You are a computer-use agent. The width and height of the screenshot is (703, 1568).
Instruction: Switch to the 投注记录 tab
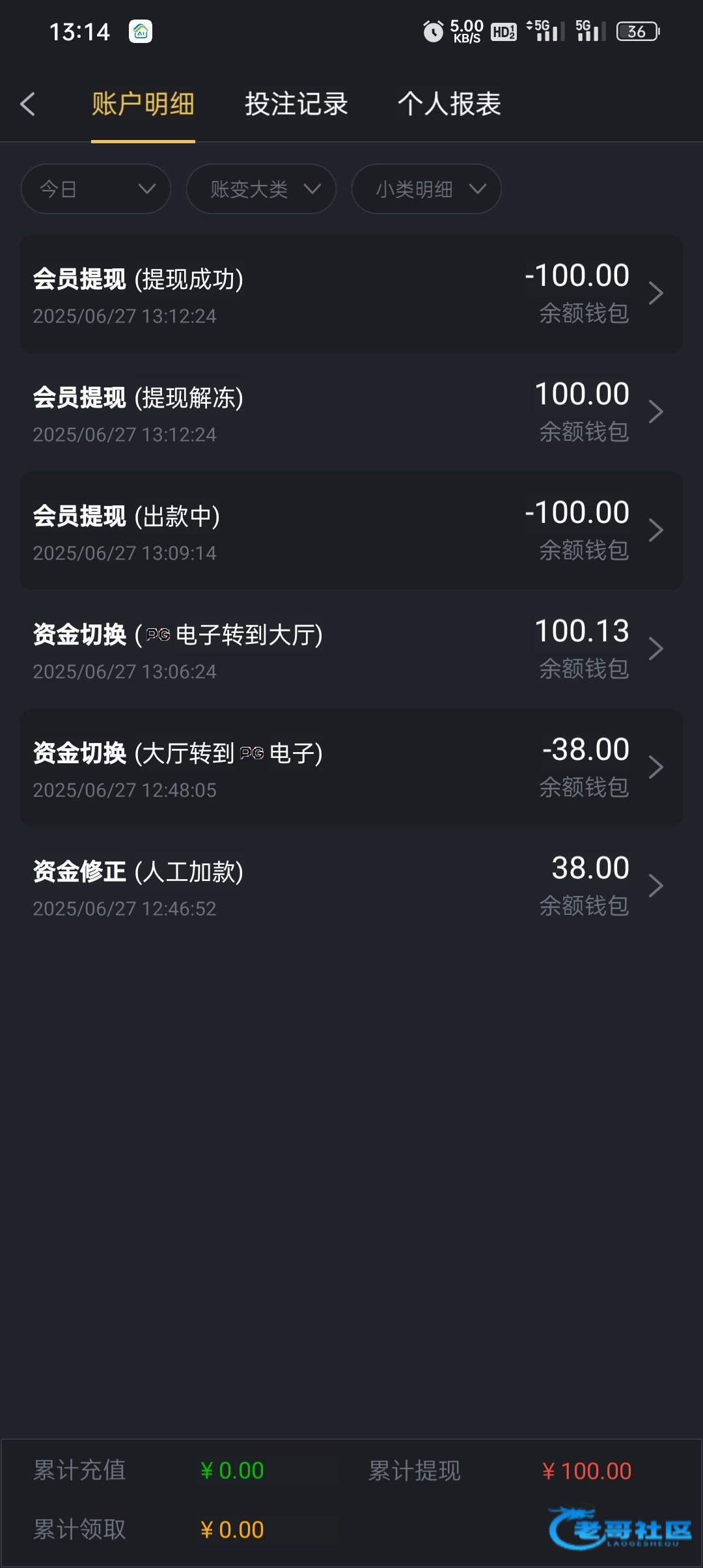coord(296,104)
